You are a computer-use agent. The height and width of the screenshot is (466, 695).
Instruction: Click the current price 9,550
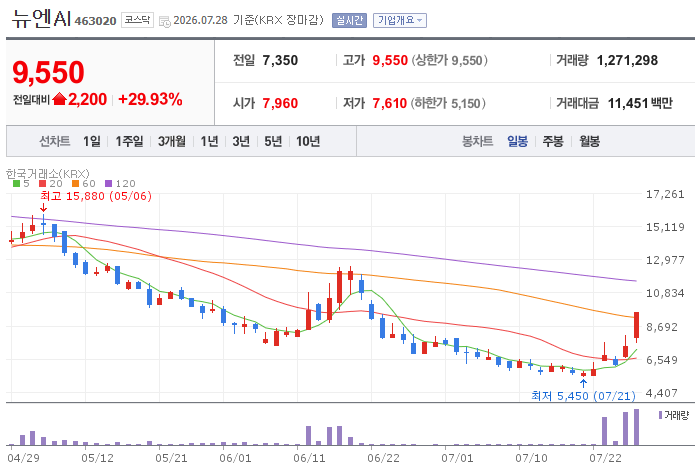(48, 72)
